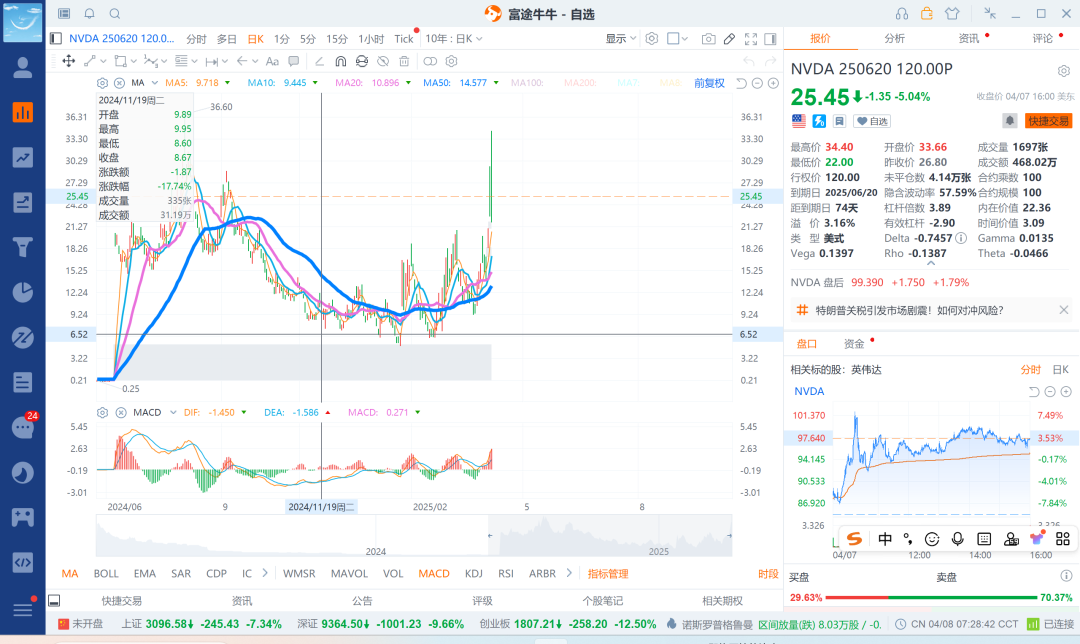Open the quote panel settings gear

tap(1063, 71)
